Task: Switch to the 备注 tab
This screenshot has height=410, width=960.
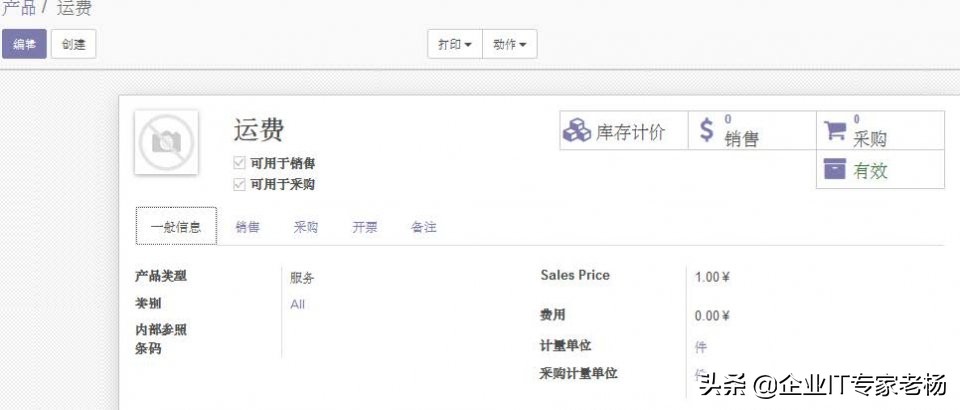Action: tap(424, 227)
